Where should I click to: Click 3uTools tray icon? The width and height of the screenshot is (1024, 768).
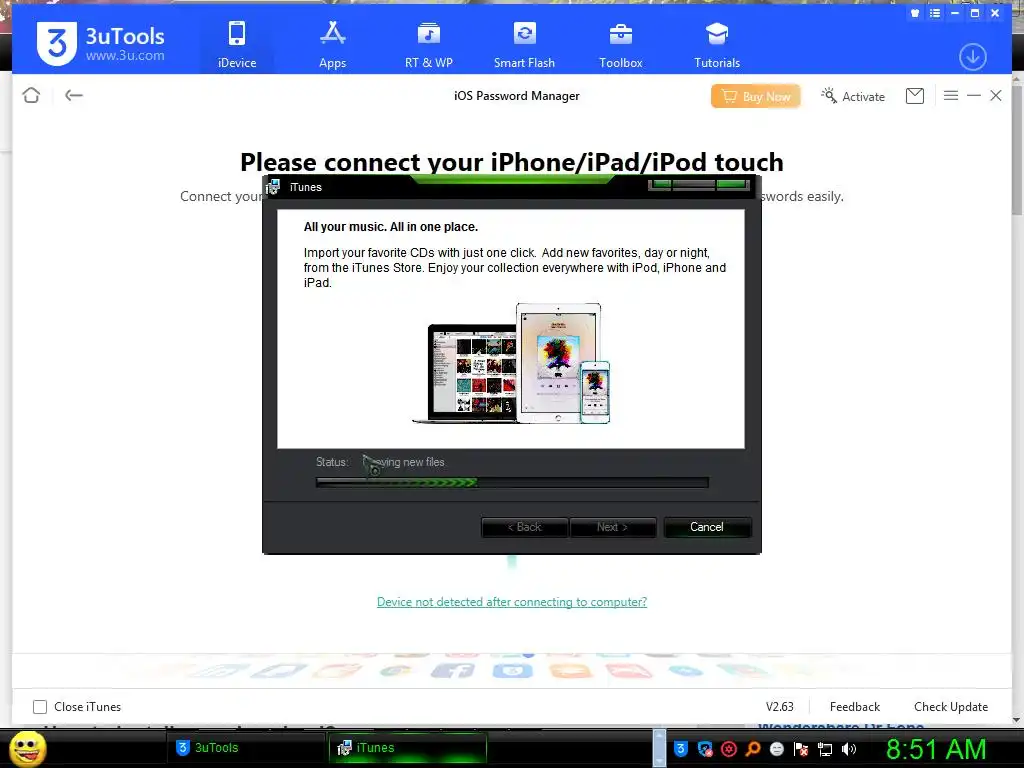click(680, 749)
